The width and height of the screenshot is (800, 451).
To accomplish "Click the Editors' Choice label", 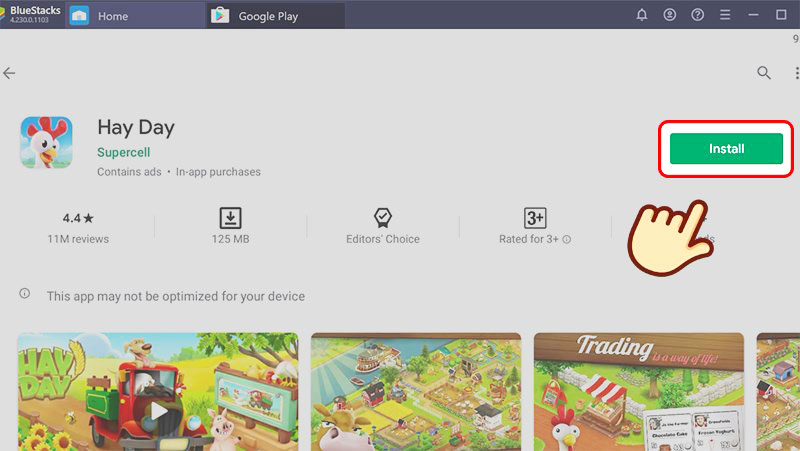I will [383, 239].
